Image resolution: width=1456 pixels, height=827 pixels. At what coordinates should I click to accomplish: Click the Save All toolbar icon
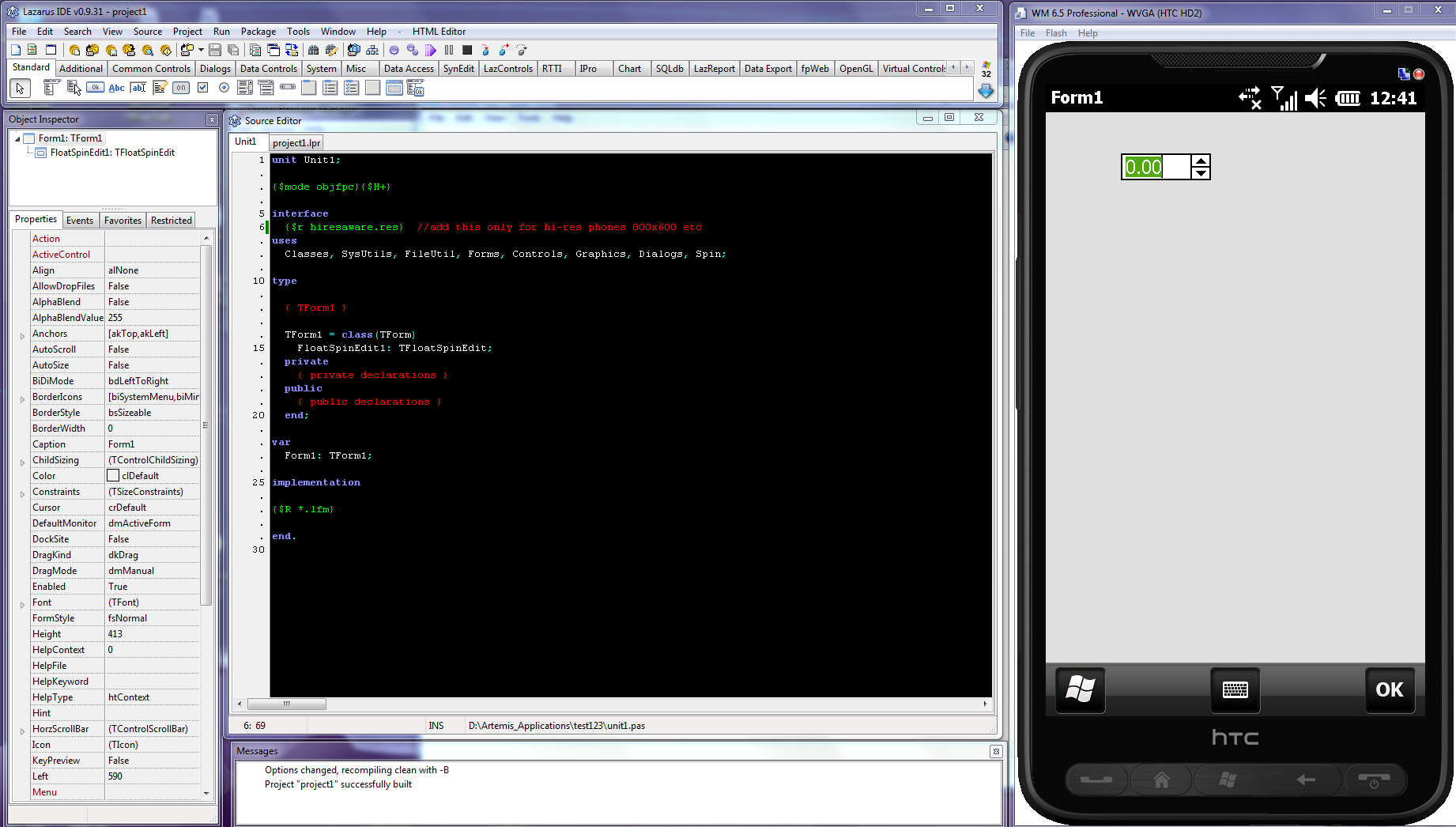(233, 50)
